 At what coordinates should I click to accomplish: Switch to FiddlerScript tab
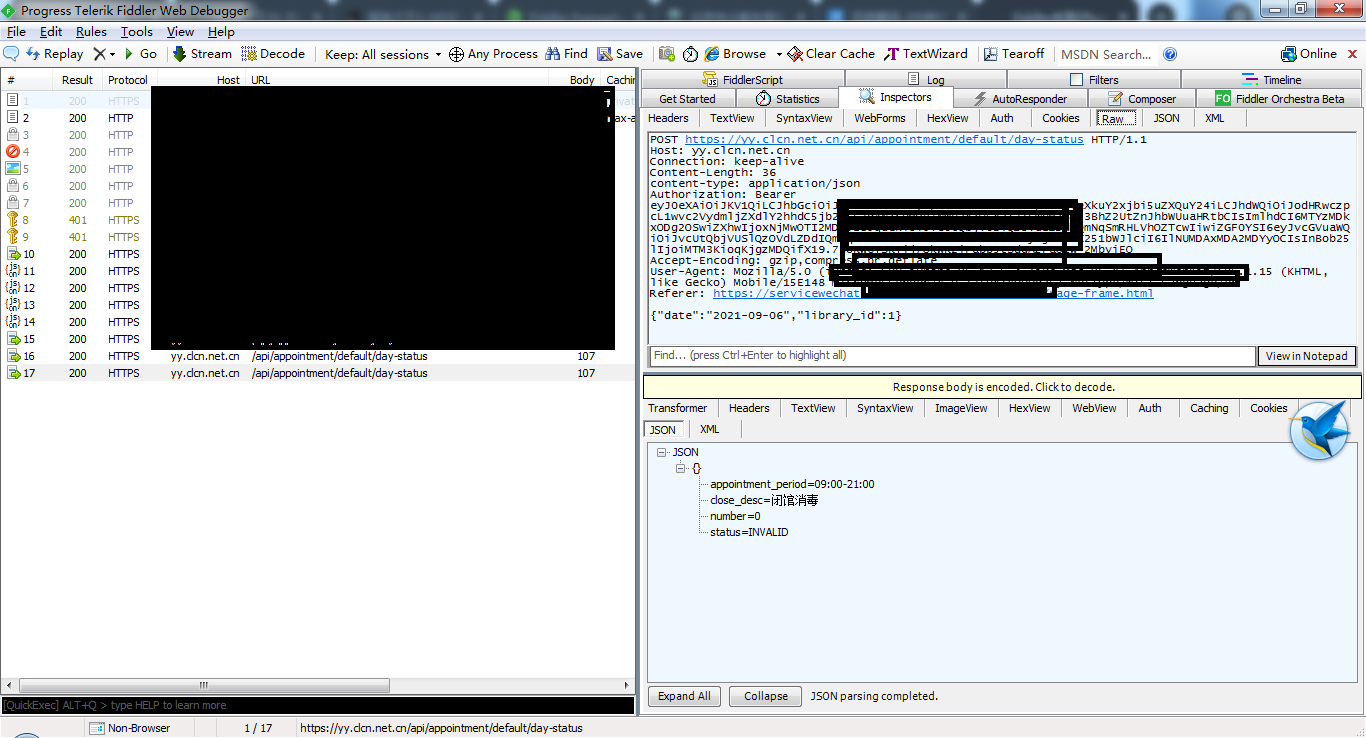coord(742,80)
